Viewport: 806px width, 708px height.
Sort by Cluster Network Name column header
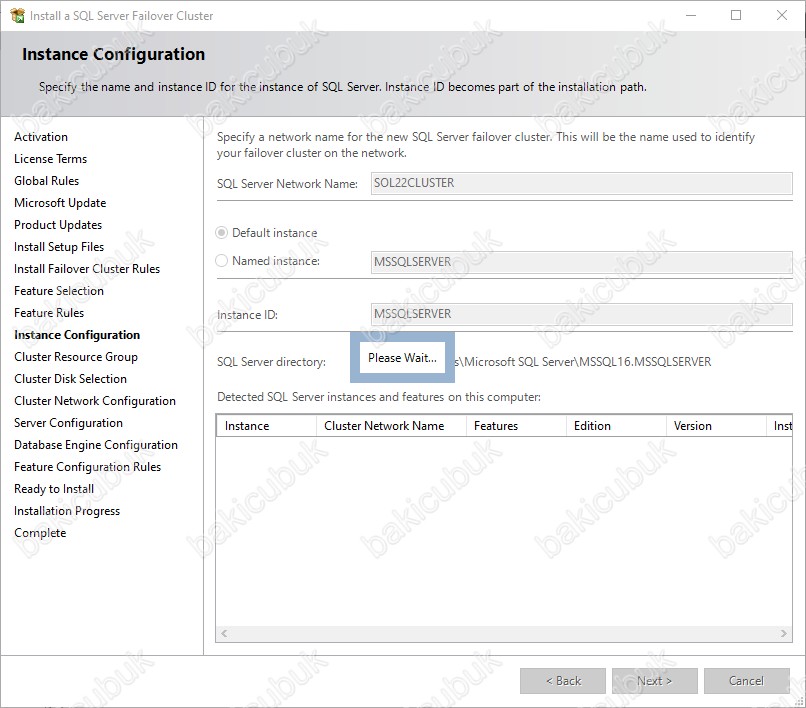click(391, 426)
